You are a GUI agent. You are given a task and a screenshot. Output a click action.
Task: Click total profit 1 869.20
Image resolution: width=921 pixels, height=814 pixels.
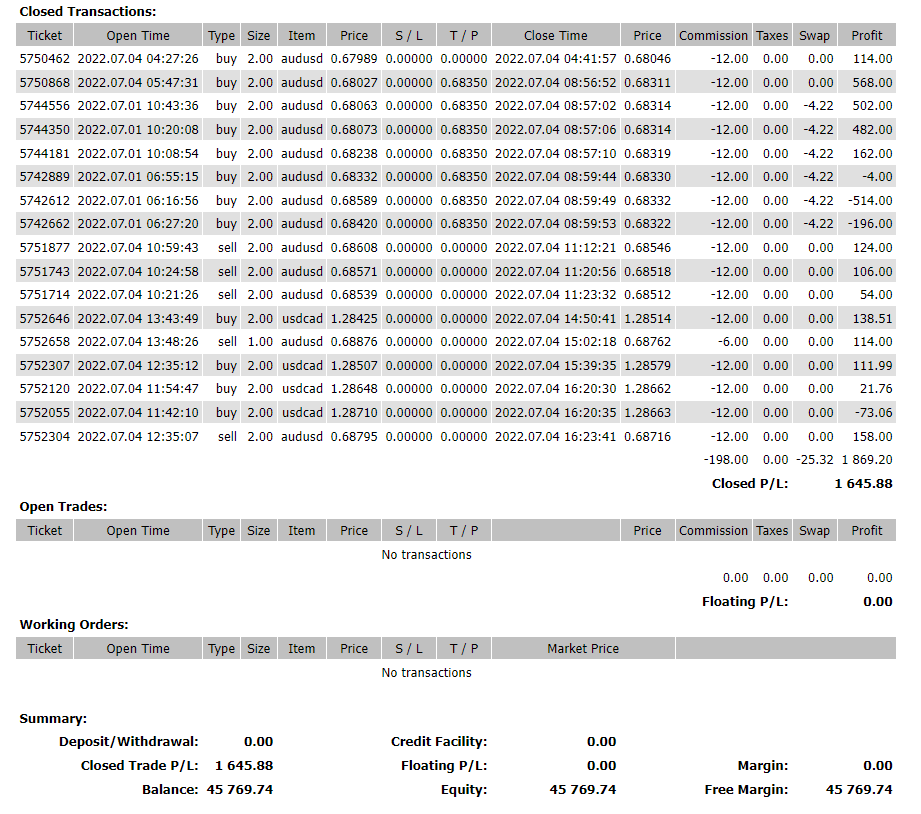click(x=867, y=460)
